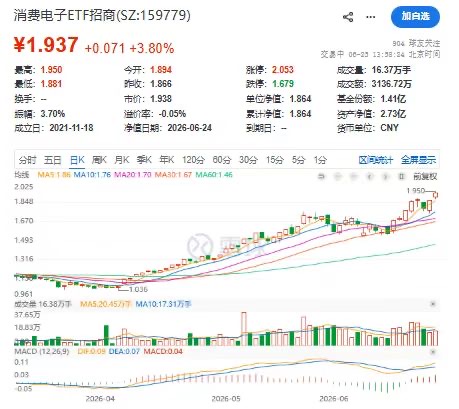Switch chart to 120分 interval
The height and width of the screenshot is (409, 459).
[193, 160]
